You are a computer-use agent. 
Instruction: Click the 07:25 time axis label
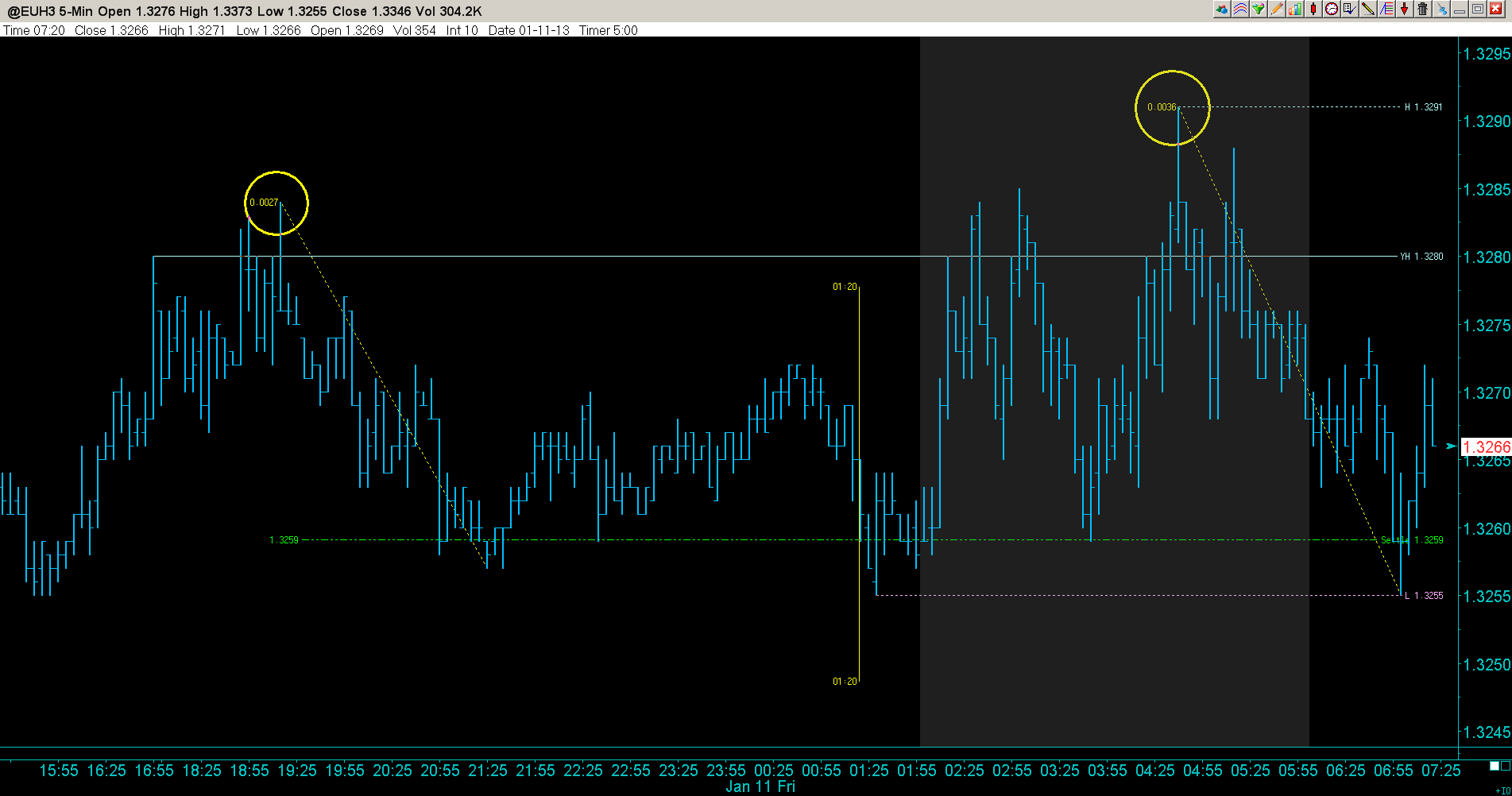point(1441,771)
